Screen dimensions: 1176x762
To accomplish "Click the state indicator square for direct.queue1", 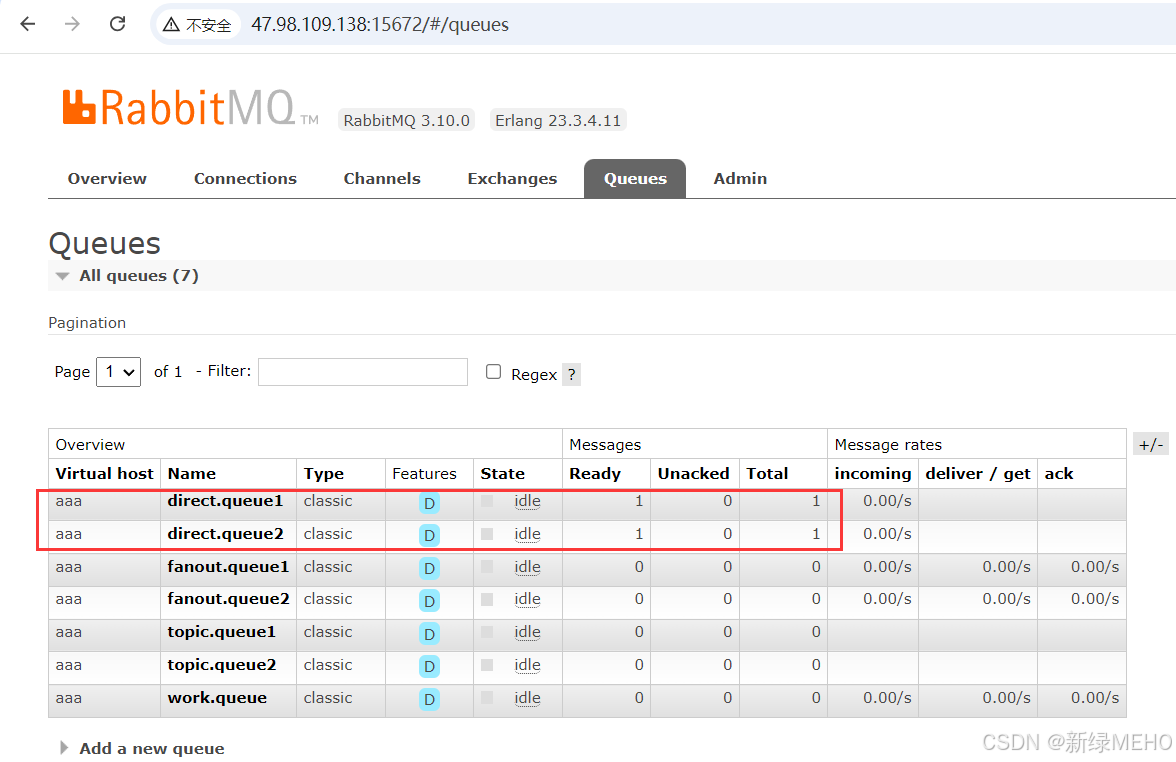I will coord(487,501).
